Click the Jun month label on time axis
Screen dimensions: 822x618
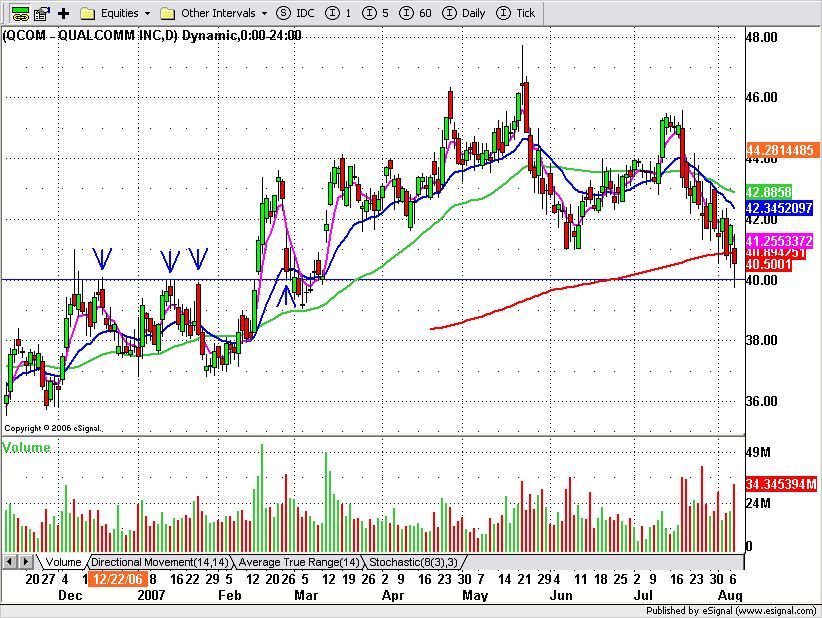[x=560, y=595]
